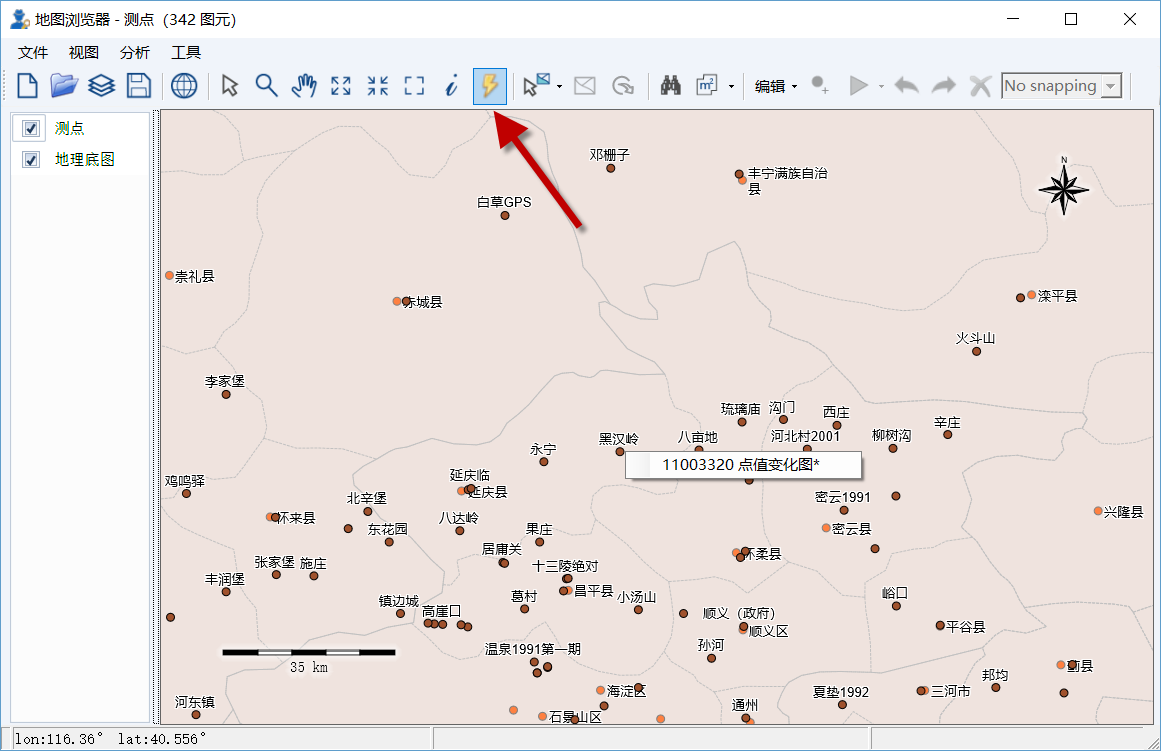This screenshot has height=751, width=1161.
Task: Open the 文件 menu
Action: coord(33,53)
